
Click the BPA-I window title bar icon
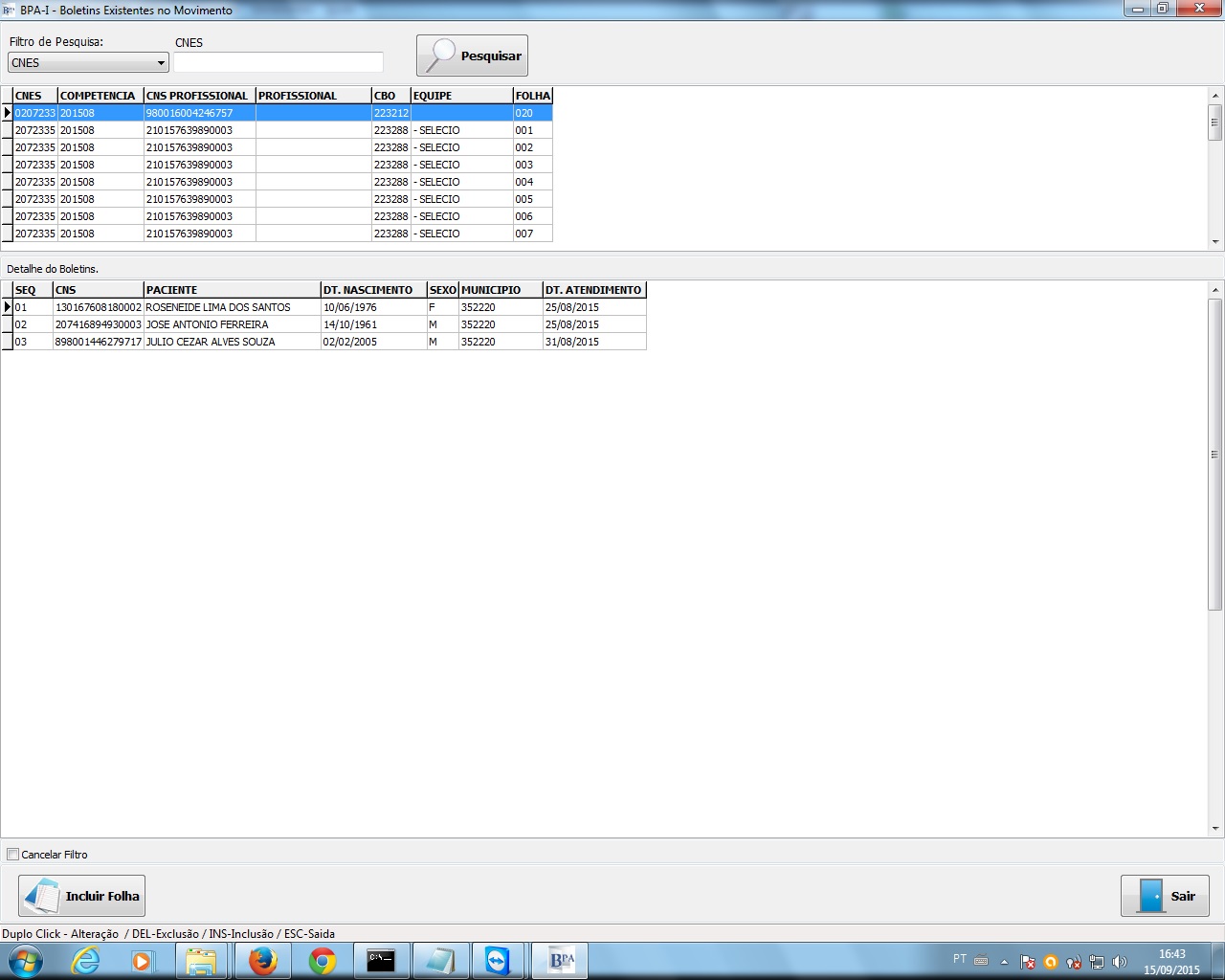pyautogui.click(x=10, y=10)
